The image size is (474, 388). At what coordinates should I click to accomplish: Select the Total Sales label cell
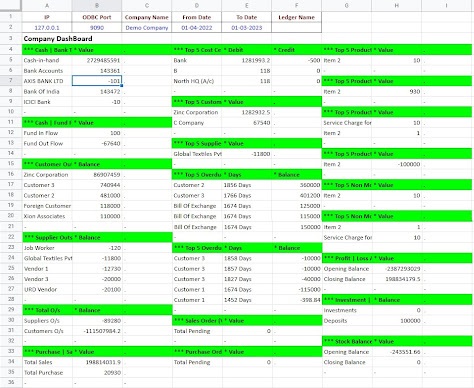pyautogui.click(x=47, y=362)
